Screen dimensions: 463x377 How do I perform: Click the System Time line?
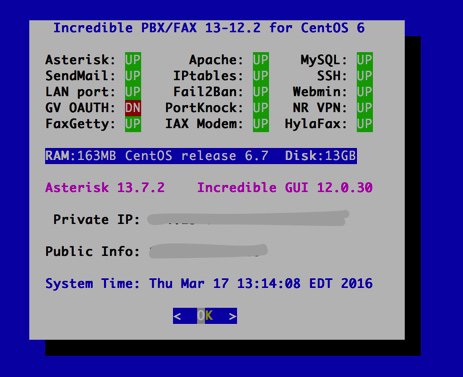[x=209, y=283]
